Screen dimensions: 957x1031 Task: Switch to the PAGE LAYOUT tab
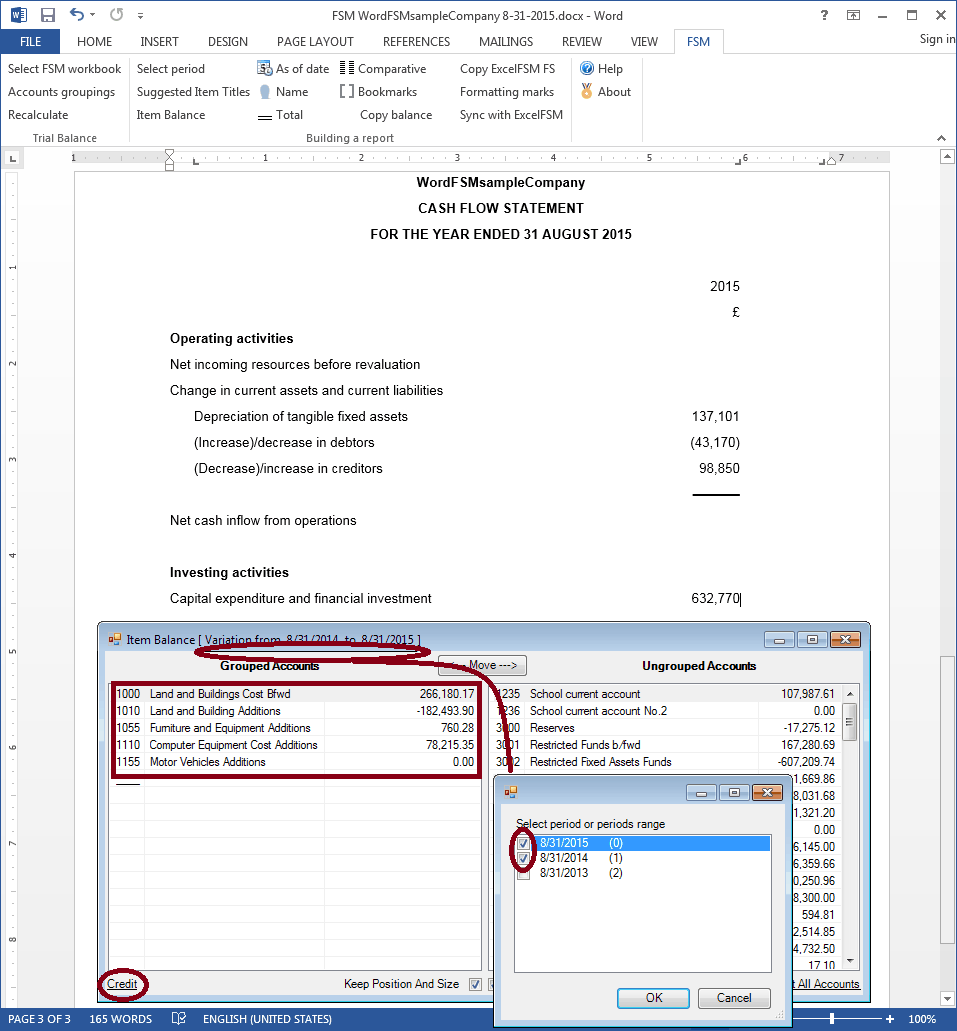coord(315,41)
